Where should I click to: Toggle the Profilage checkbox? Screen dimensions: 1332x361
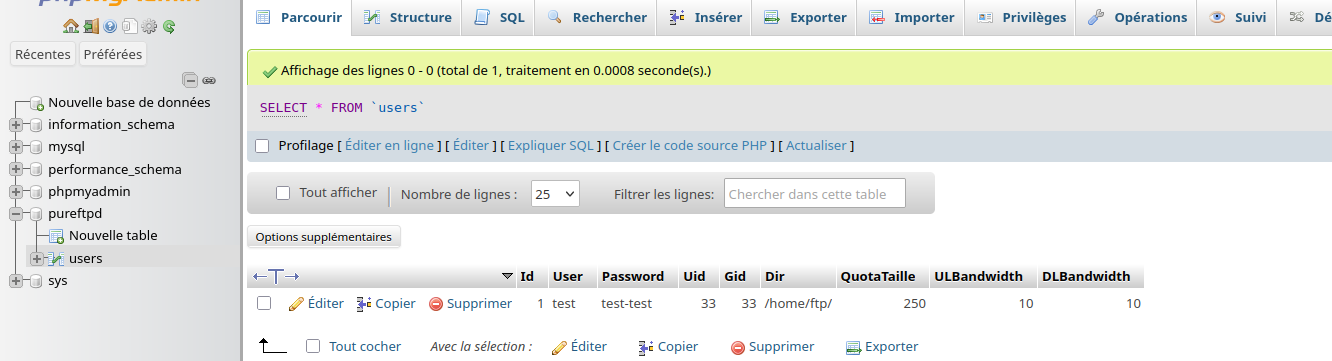(263, 146)
